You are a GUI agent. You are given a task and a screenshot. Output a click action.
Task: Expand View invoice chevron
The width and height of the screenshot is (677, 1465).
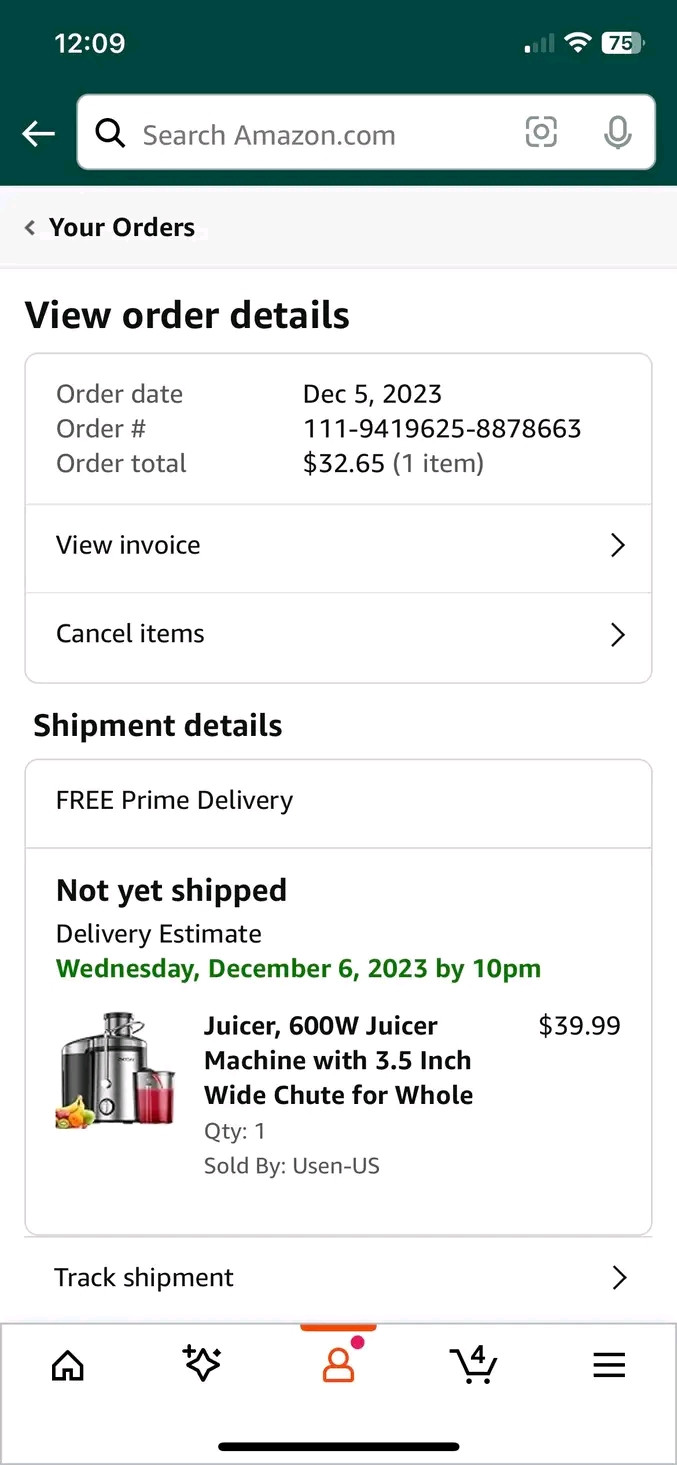(x=618, y=545)
